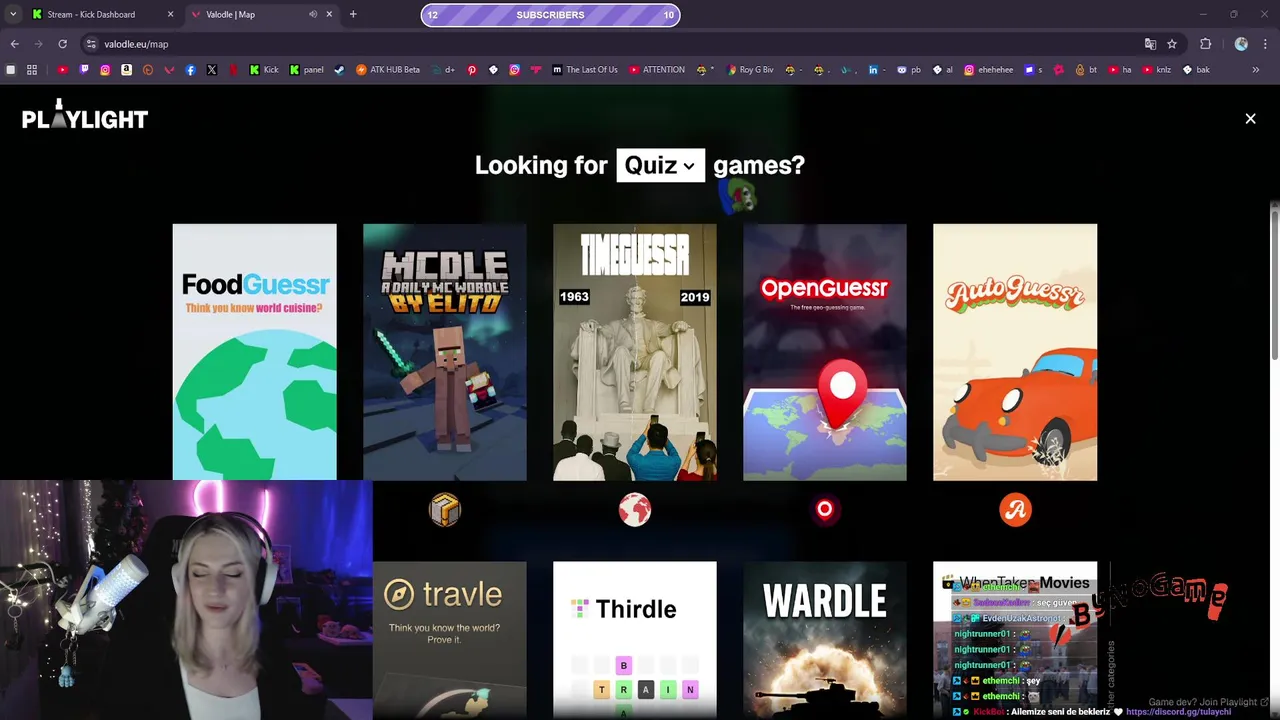Click the OpenGuessr red circle icon
This screenshot has width=1280, height=720.
click(x=825, y=510)
